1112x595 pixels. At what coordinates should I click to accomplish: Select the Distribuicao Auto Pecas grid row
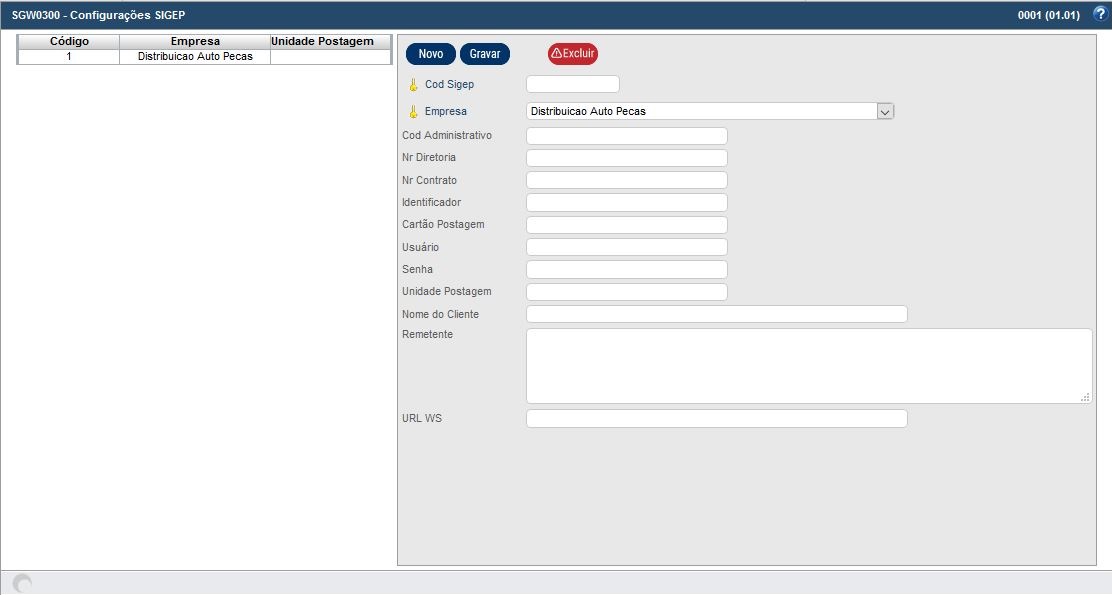[195, 56]
